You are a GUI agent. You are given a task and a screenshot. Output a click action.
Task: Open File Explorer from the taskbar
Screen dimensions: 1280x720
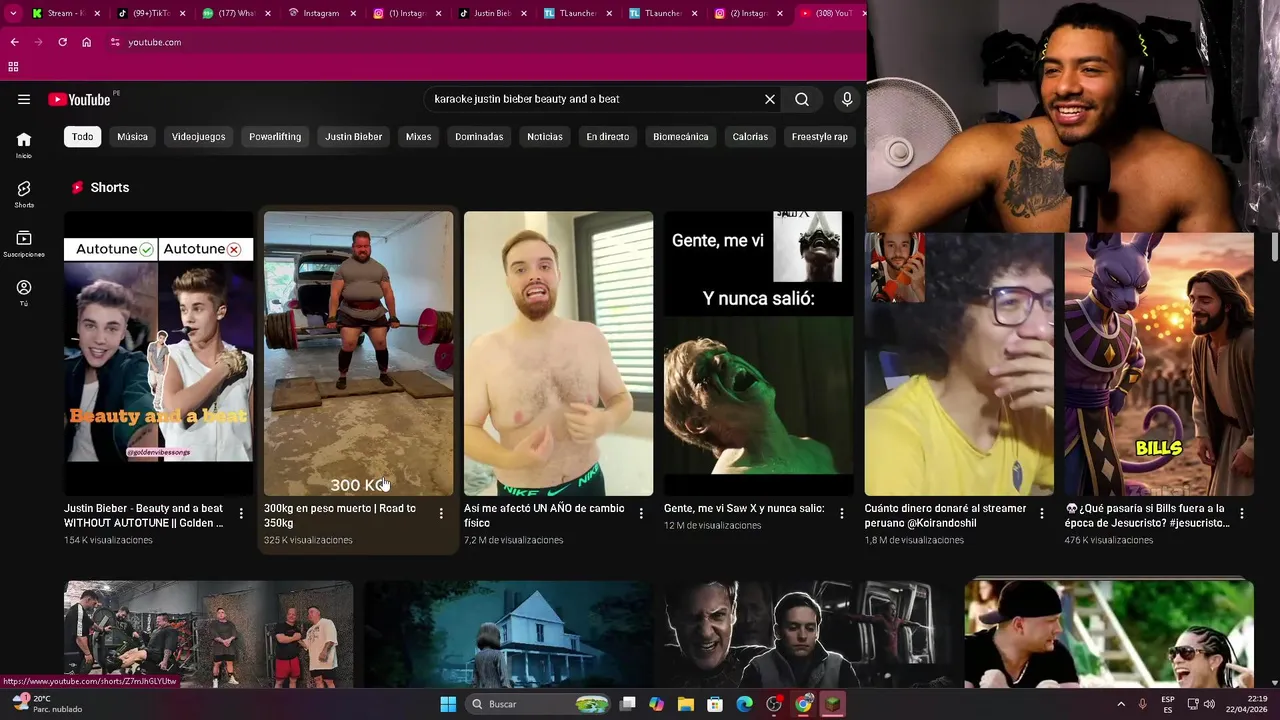pyautogui.click(x=686, y=704)
